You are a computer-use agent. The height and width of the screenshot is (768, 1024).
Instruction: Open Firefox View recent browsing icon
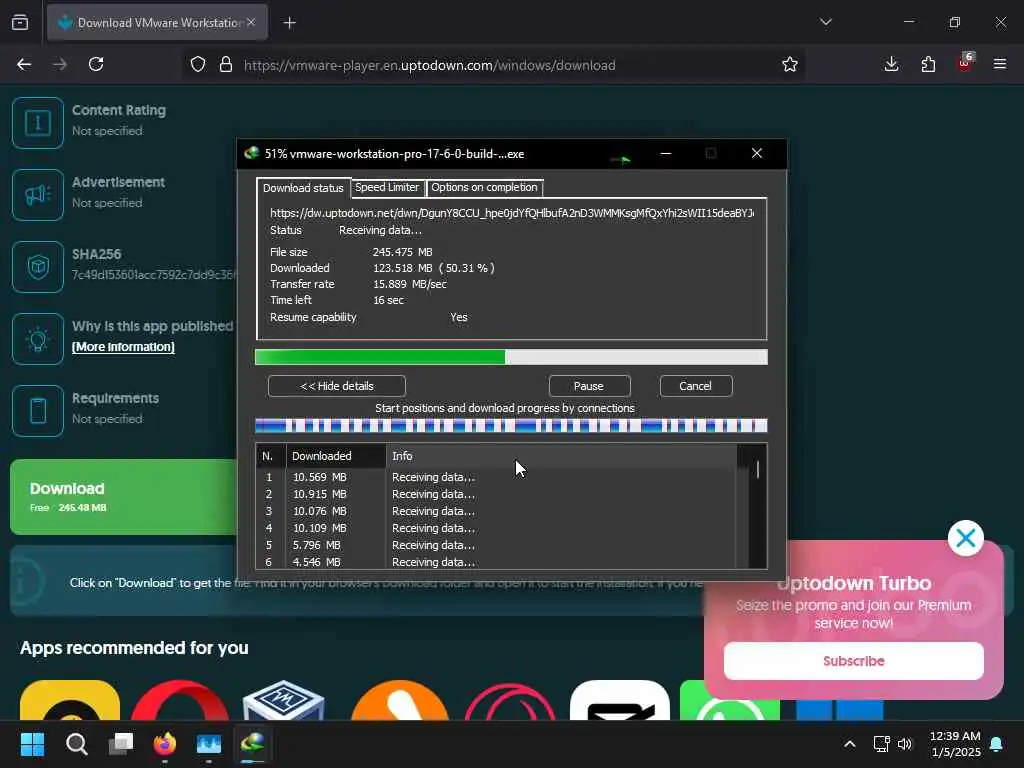[x=20, y=22]
